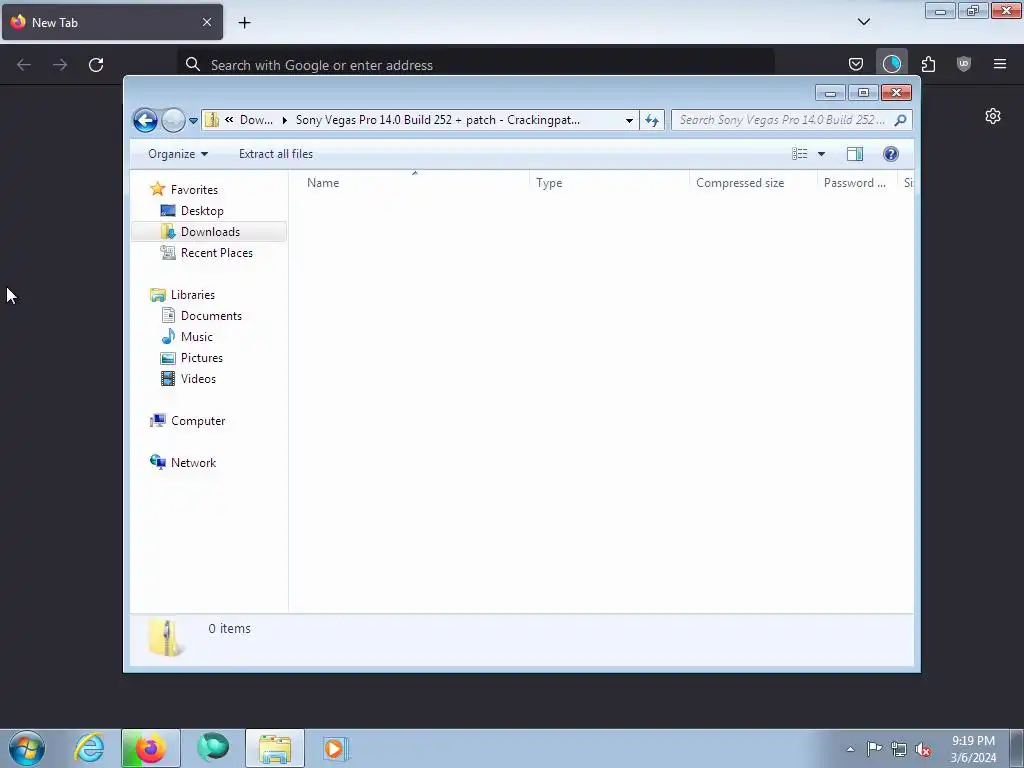Click the Dow... breadcrumb in address bar

click(x=256, y=120)
